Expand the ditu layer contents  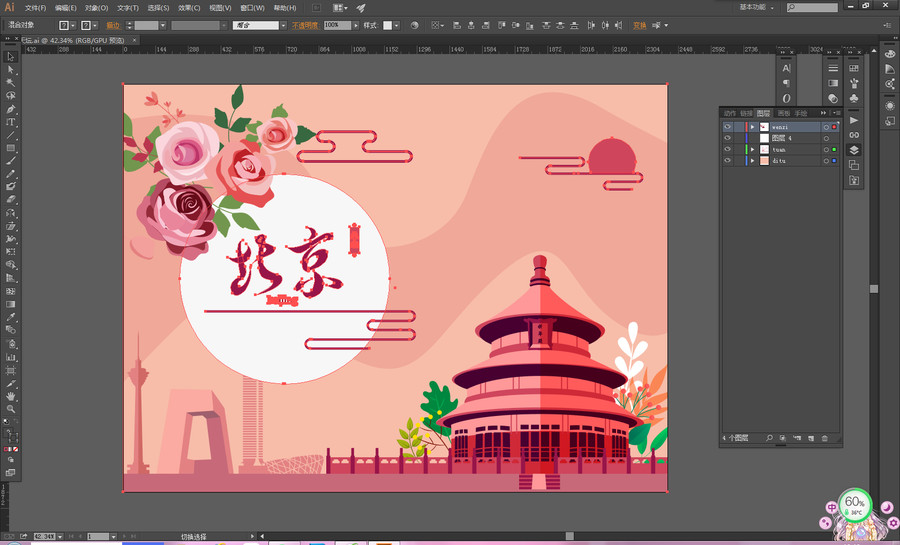click(x=752, y=161)
